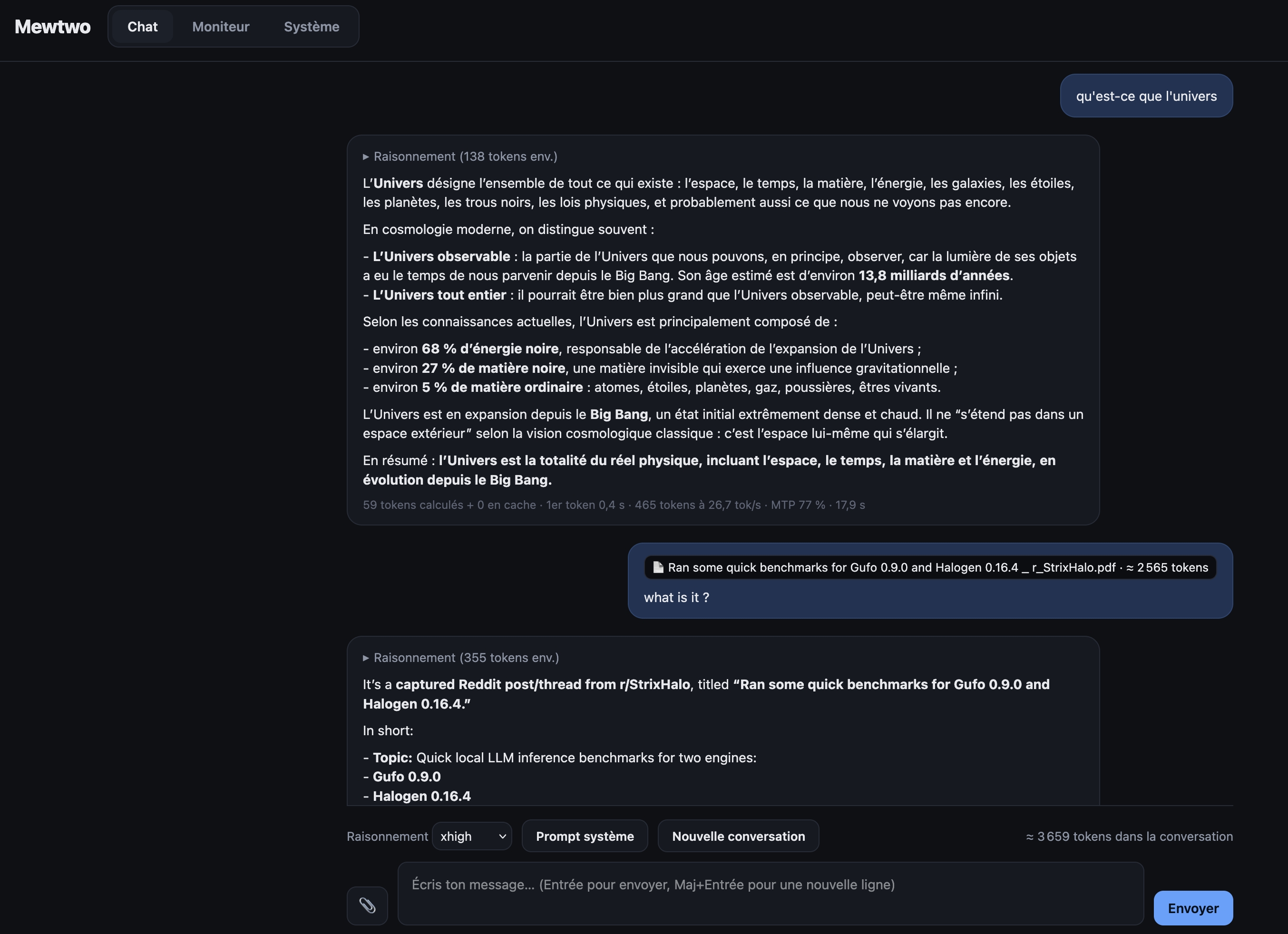Screen dimensions: 1288x934
Task: Click the bold text "13,8 milliards d'années"
Action: click(934, 275)
